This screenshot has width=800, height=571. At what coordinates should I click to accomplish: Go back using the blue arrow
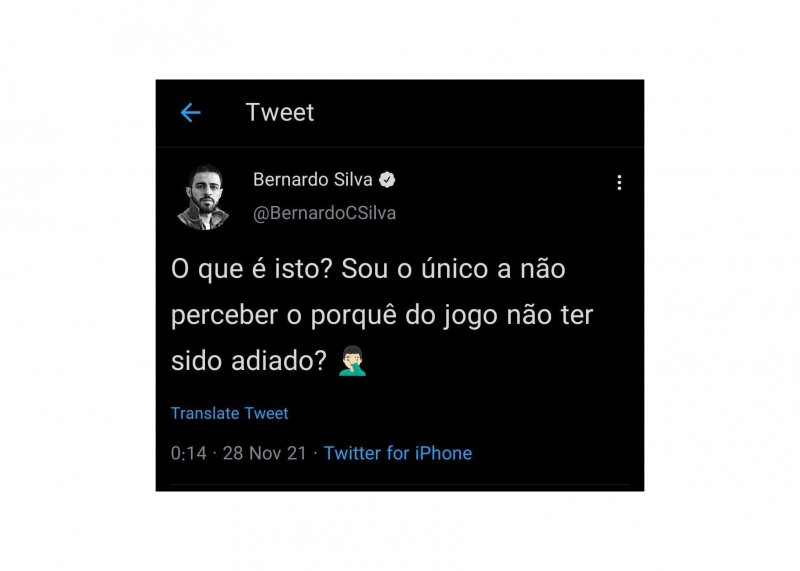point(191,113)
